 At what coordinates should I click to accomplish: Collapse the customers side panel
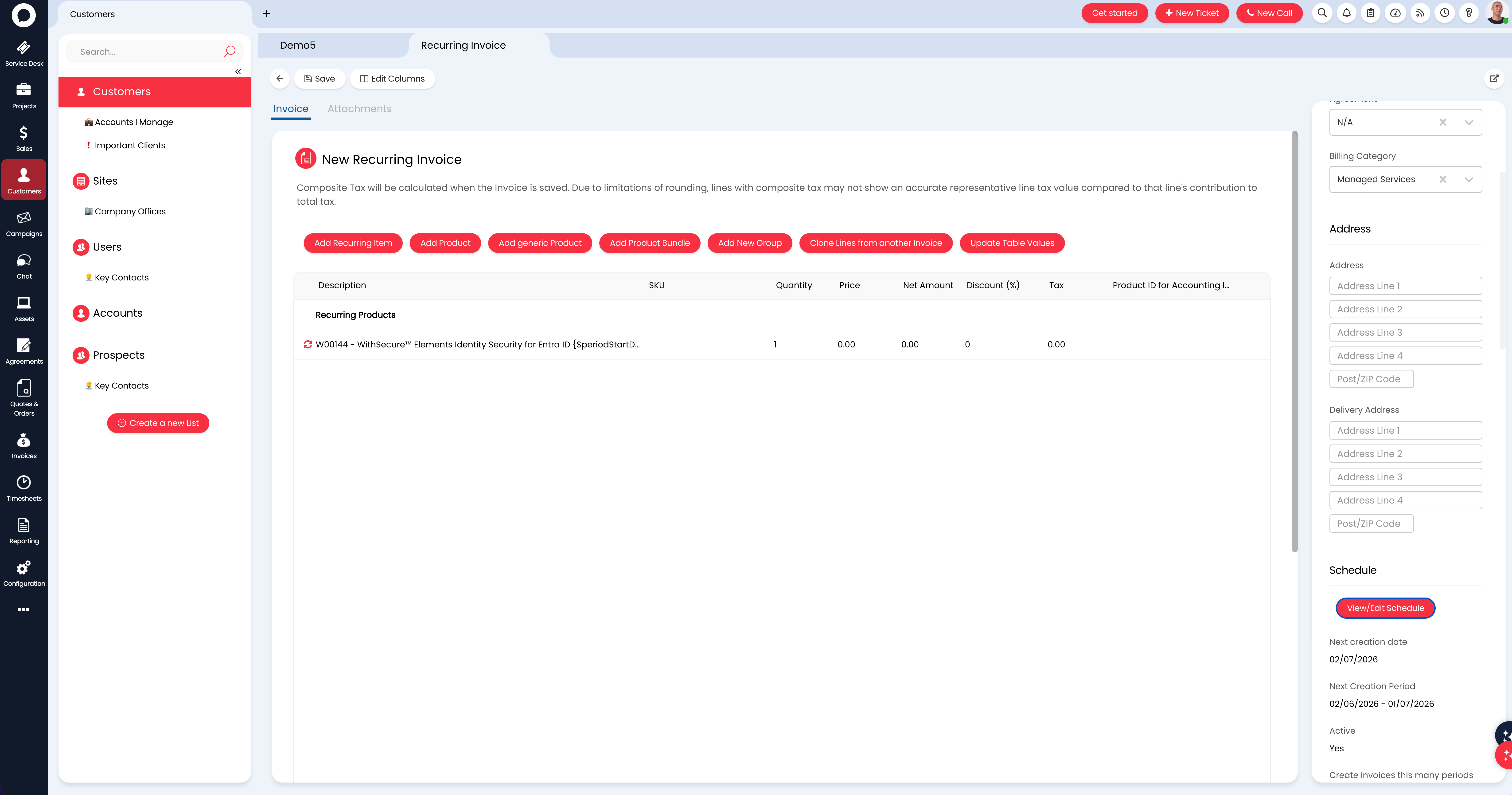[x=238, y=72]
